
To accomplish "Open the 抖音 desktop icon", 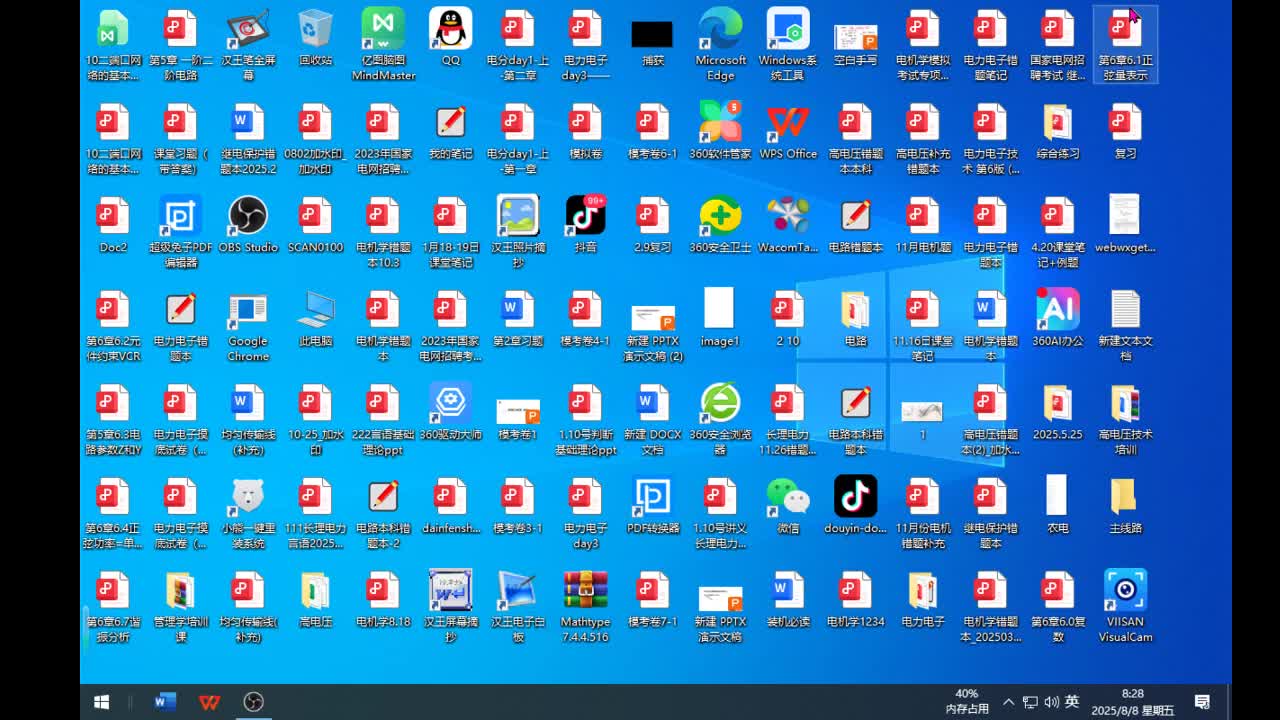I will (585, 225).
